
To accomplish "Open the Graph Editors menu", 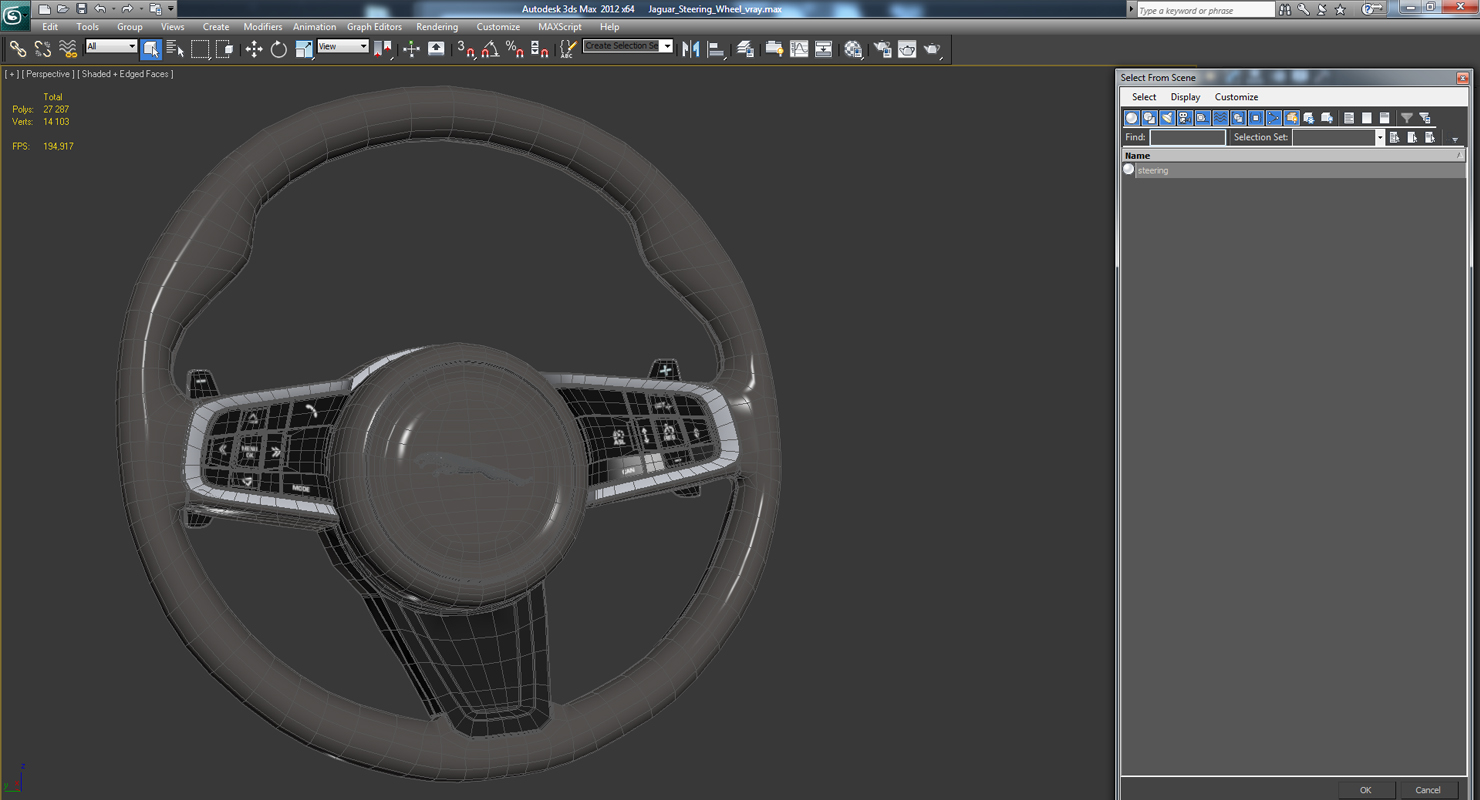I will click(374, 27).
